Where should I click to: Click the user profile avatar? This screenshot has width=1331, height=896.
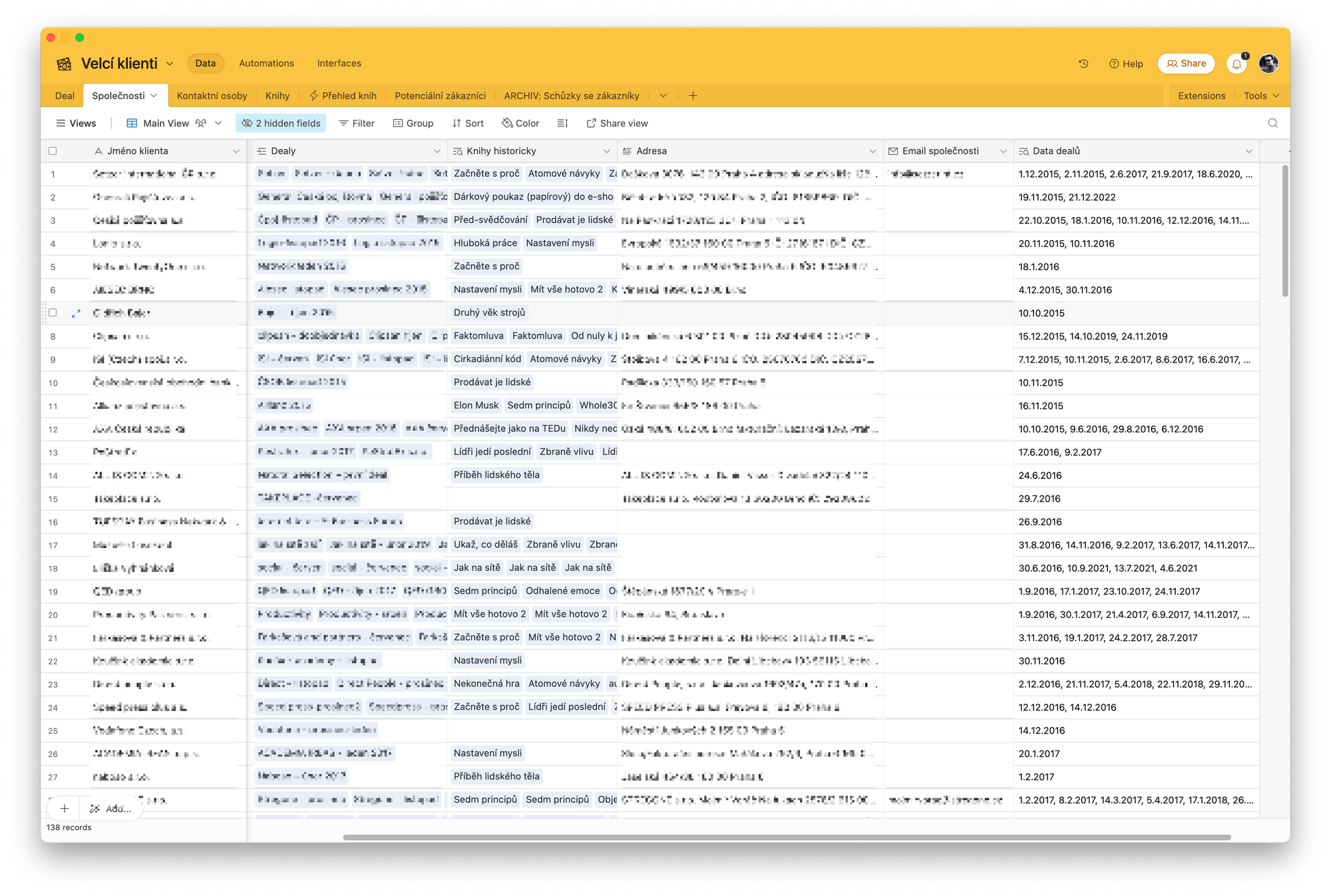click(1268, 64)
